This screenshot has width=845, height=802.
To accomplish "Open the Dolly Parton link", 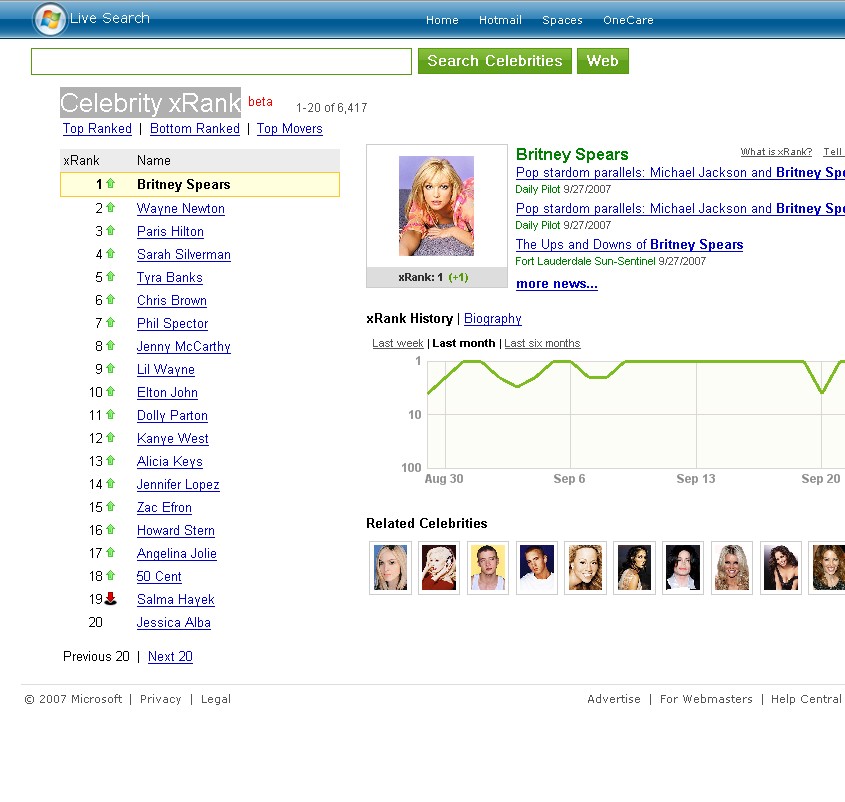I will (172, 416).
